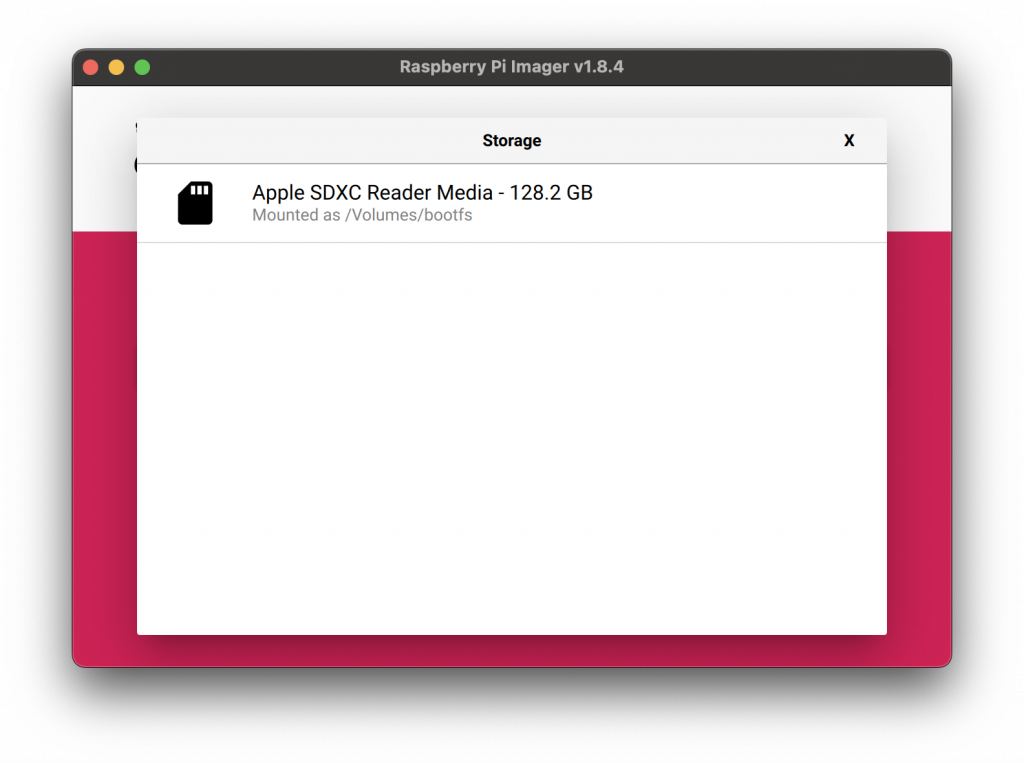This screenshot has width=1024, height=763.
Task: Click the empty white area of the storage list
Action: 511,440
